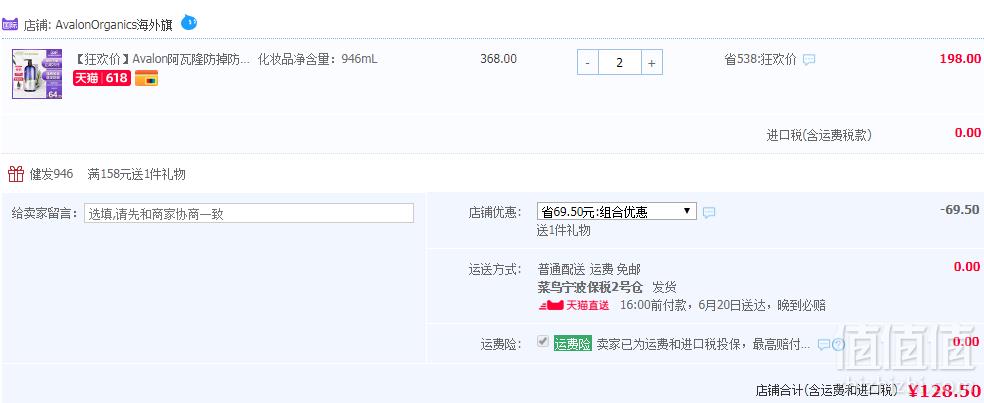This screenshot has width=984, height=403.
Task: Click the 送1件礼物 text under discount
Action: coord(564,230)
